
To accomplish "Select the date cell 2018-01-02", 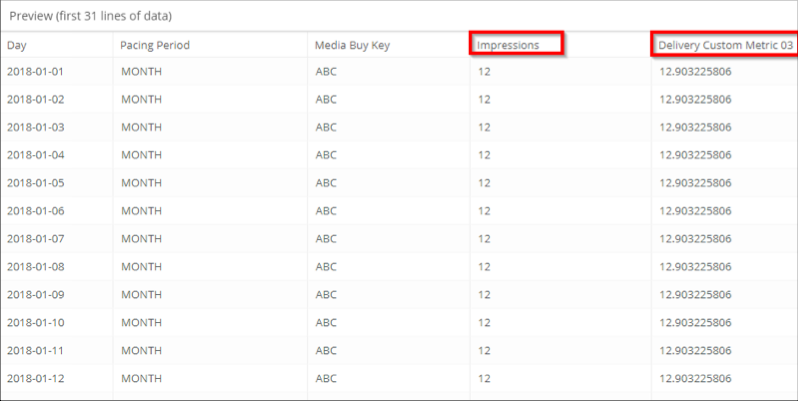I will (x=36, y=99).
